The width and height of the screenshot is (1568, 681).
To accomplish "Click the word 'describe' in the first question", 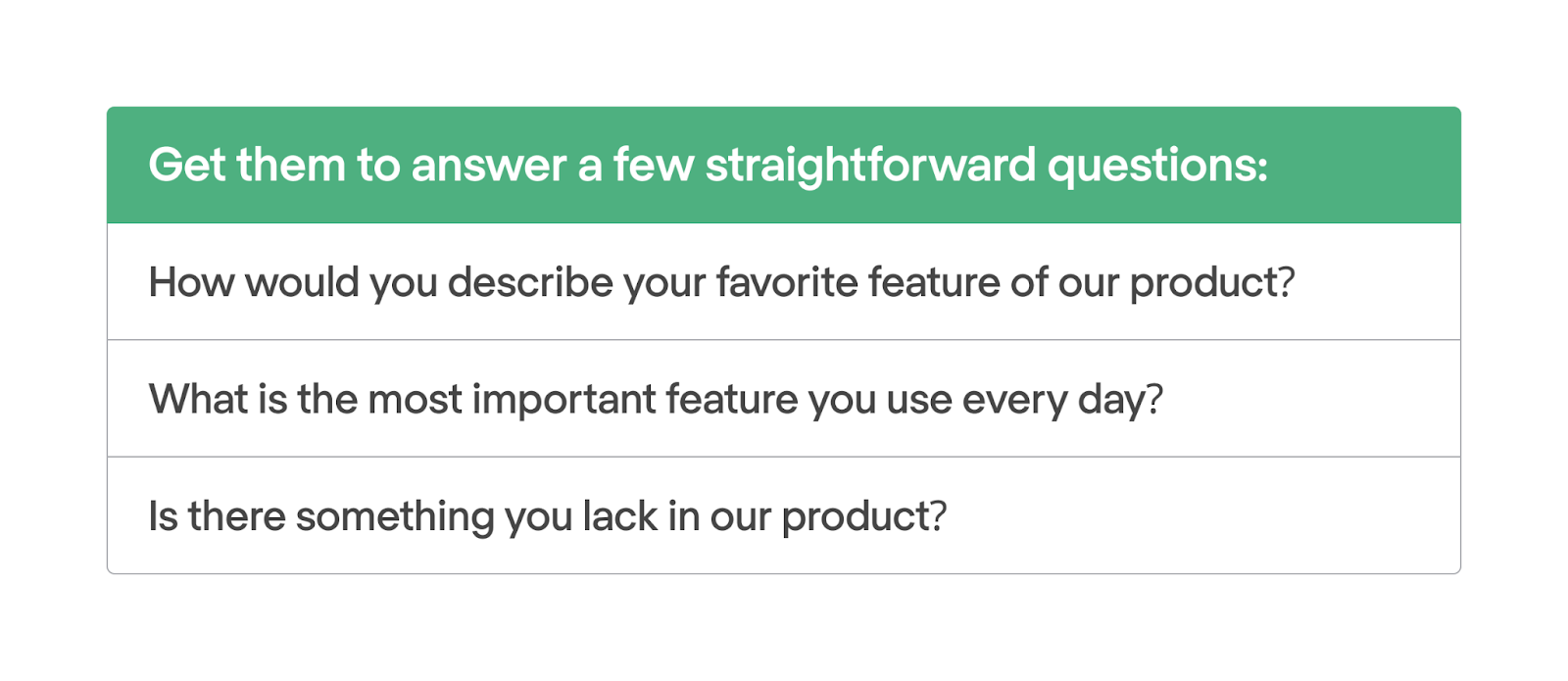I will tap(530, 282).
